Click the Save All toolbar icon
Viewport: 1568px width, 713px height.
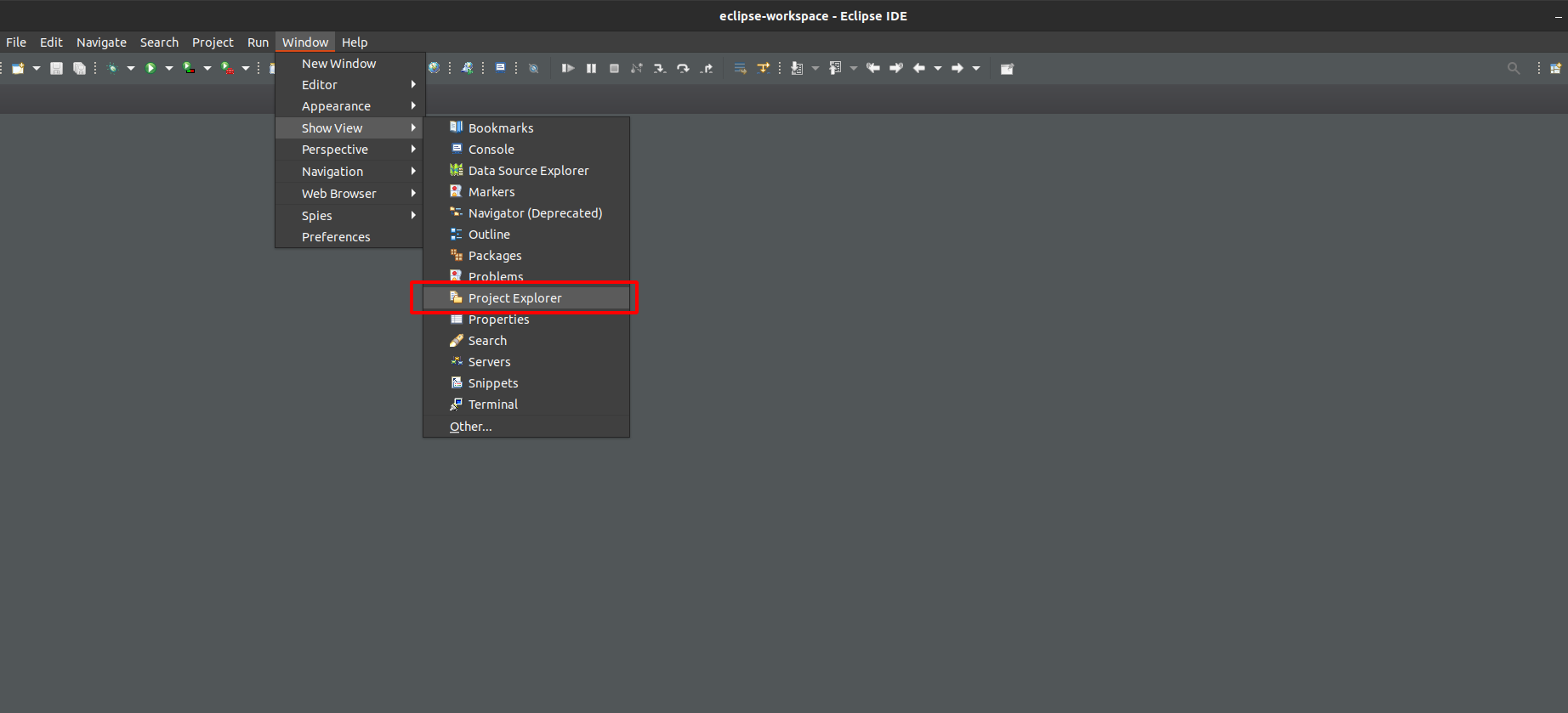[x=79, y=68]
